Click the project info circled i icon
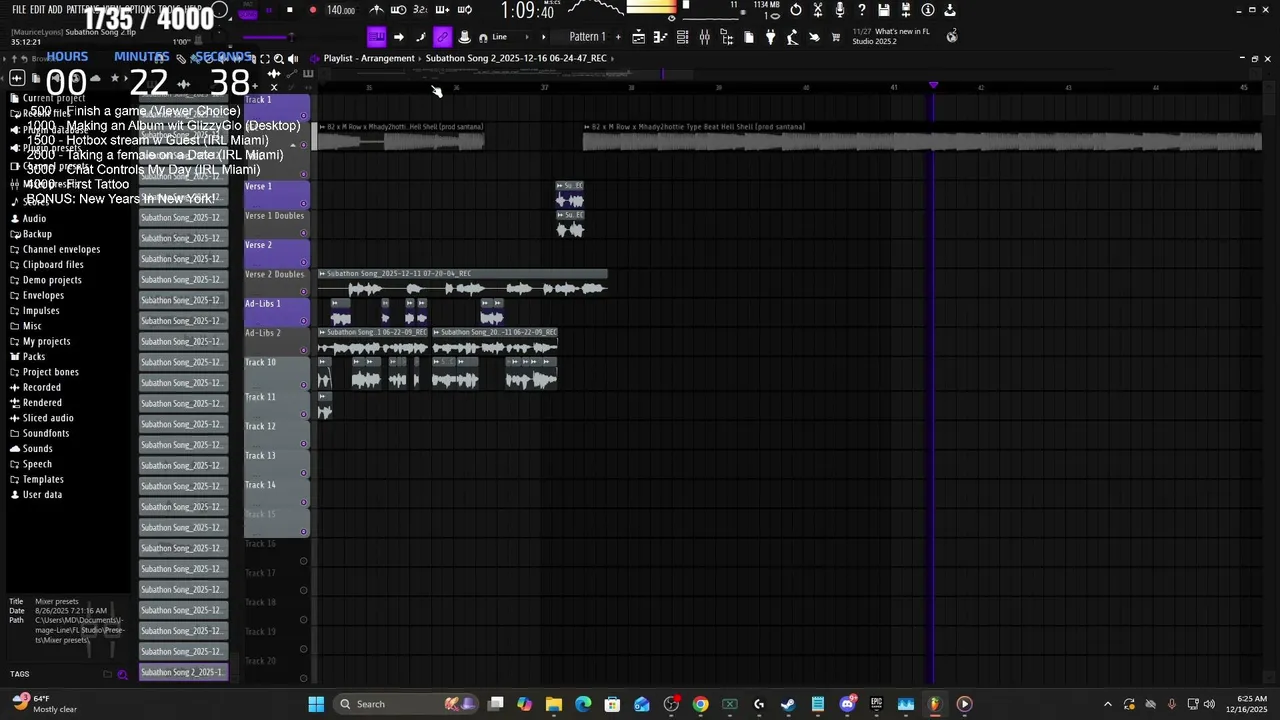 pos(928,10)
